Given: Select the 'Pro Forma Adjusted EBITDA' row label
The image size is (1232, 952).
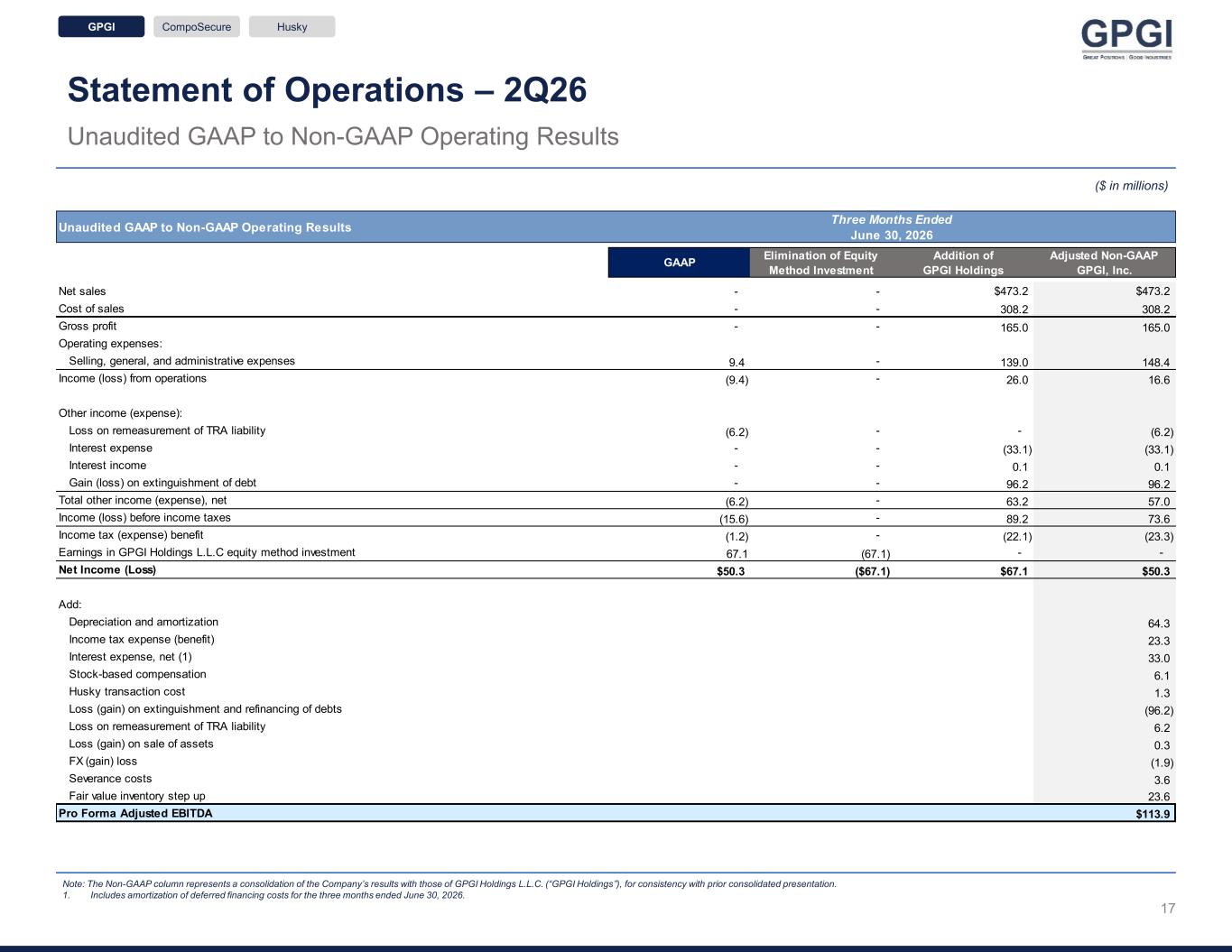Looking at the screenshot, I should [x=135, y=813].
